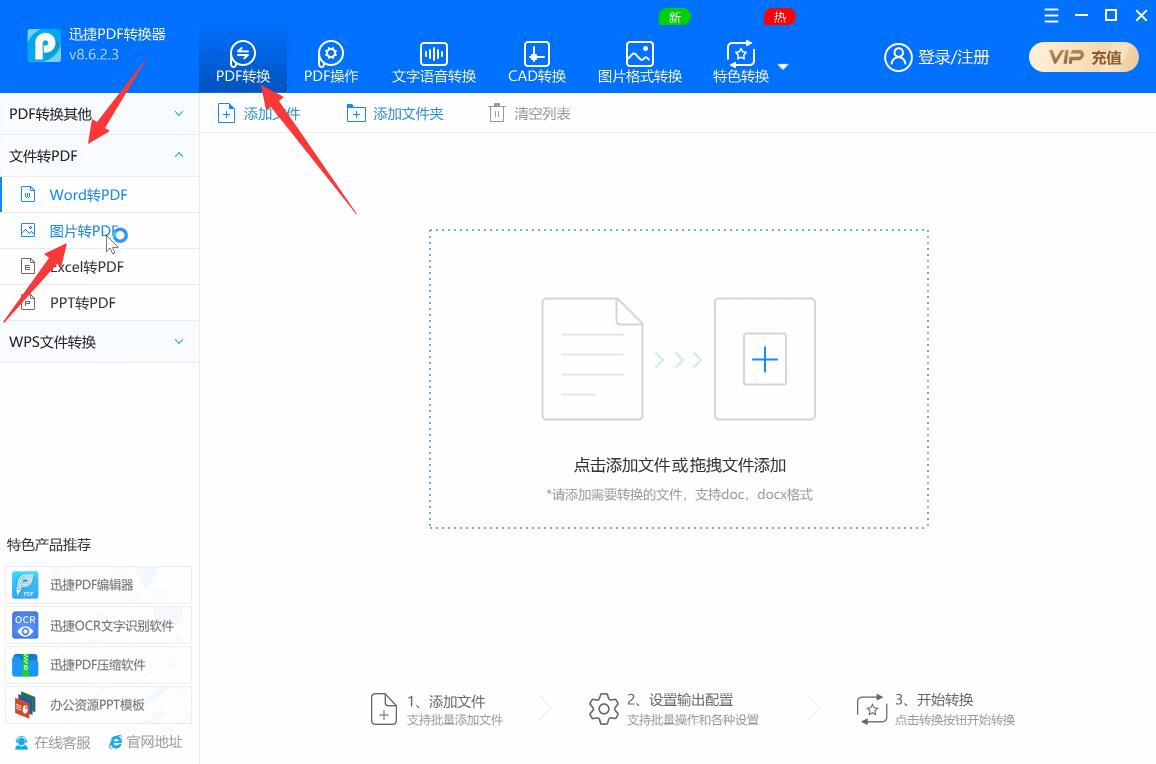Click the step 1 添加文件 icon
This screenshot has width=1156, height=764.
(x=383, y=709)
